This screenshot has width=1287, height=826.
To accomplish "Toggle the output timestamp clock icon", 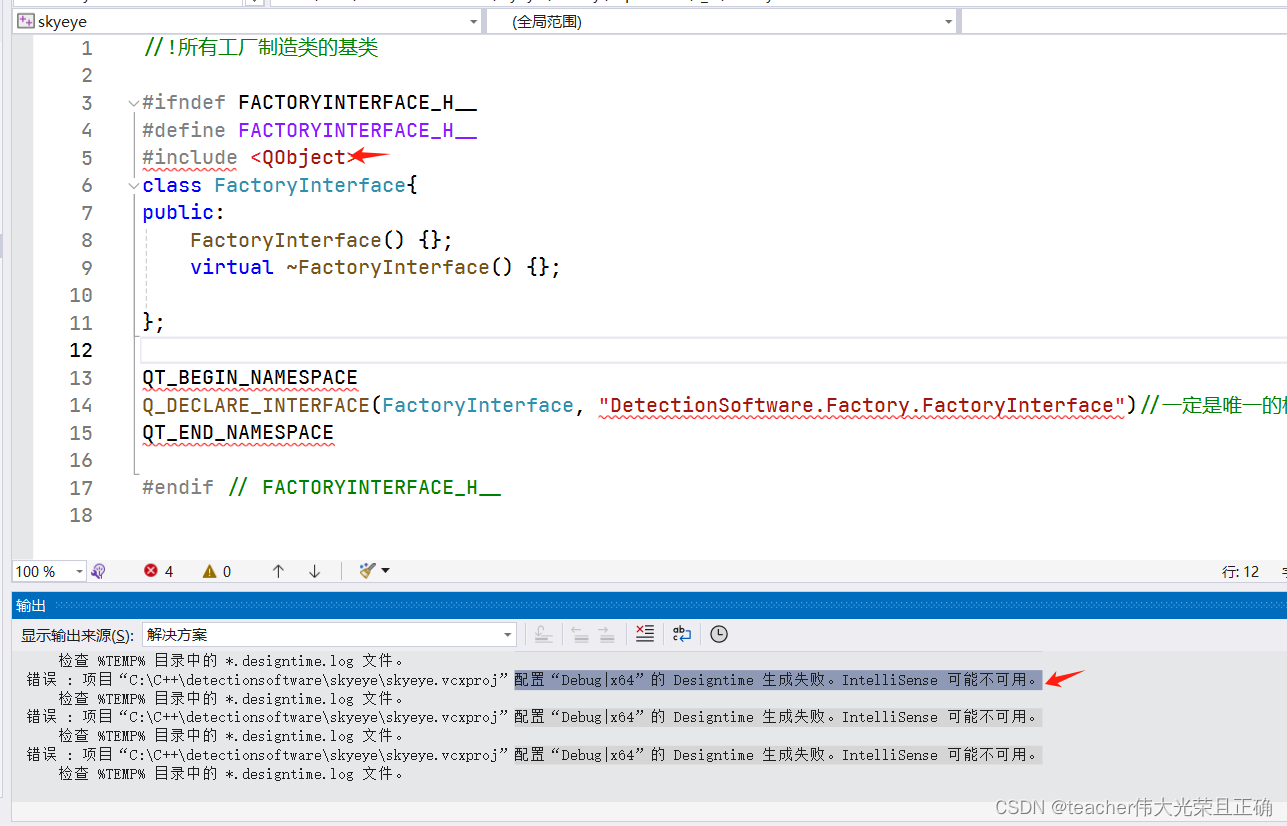I will click(x=719, y=634).
